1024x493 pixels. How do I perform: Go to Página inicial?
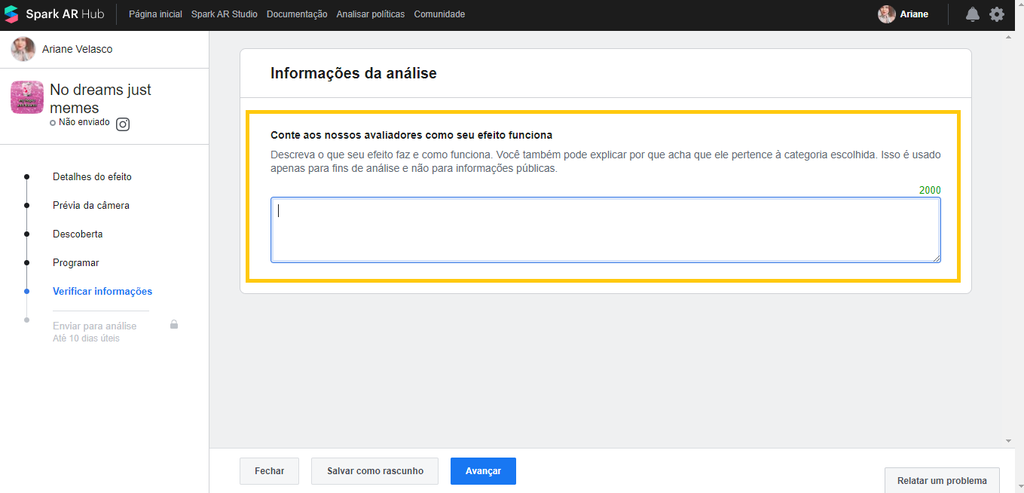point(155,14)
